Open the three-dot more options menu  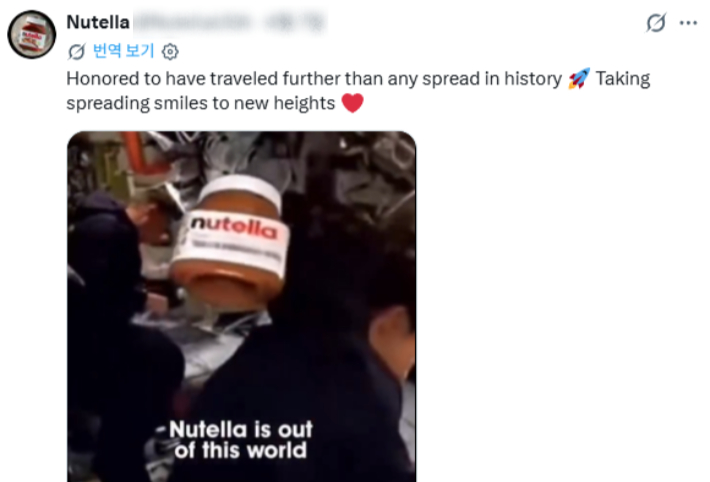(x=688, y=23)
